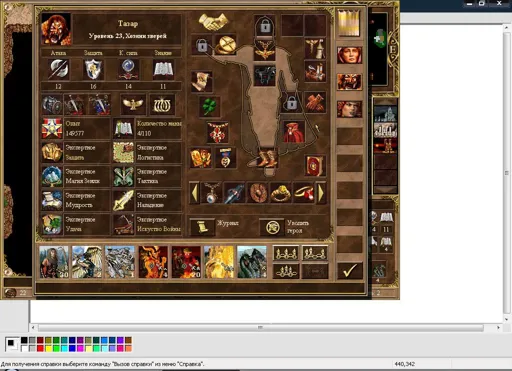512x371 pixels.
Task: Select the Expert Offense sword skill icon
Action: tap(123, 200)
